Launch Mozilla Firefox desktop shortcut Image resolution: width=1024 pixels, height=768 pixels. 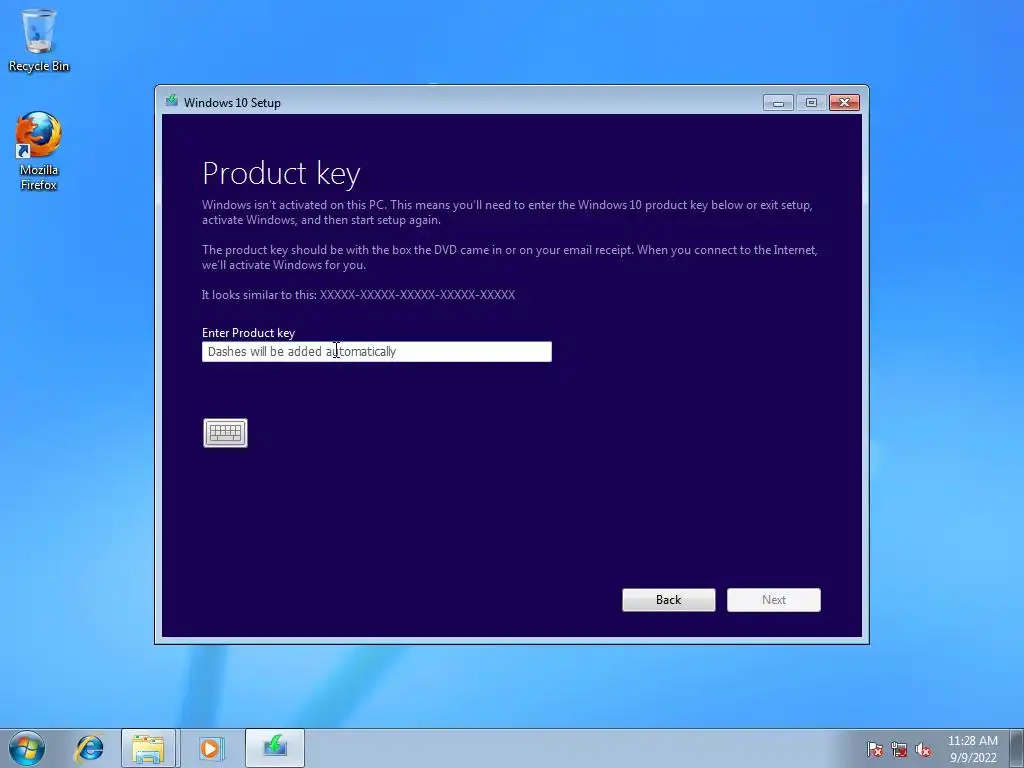[39, 151]
